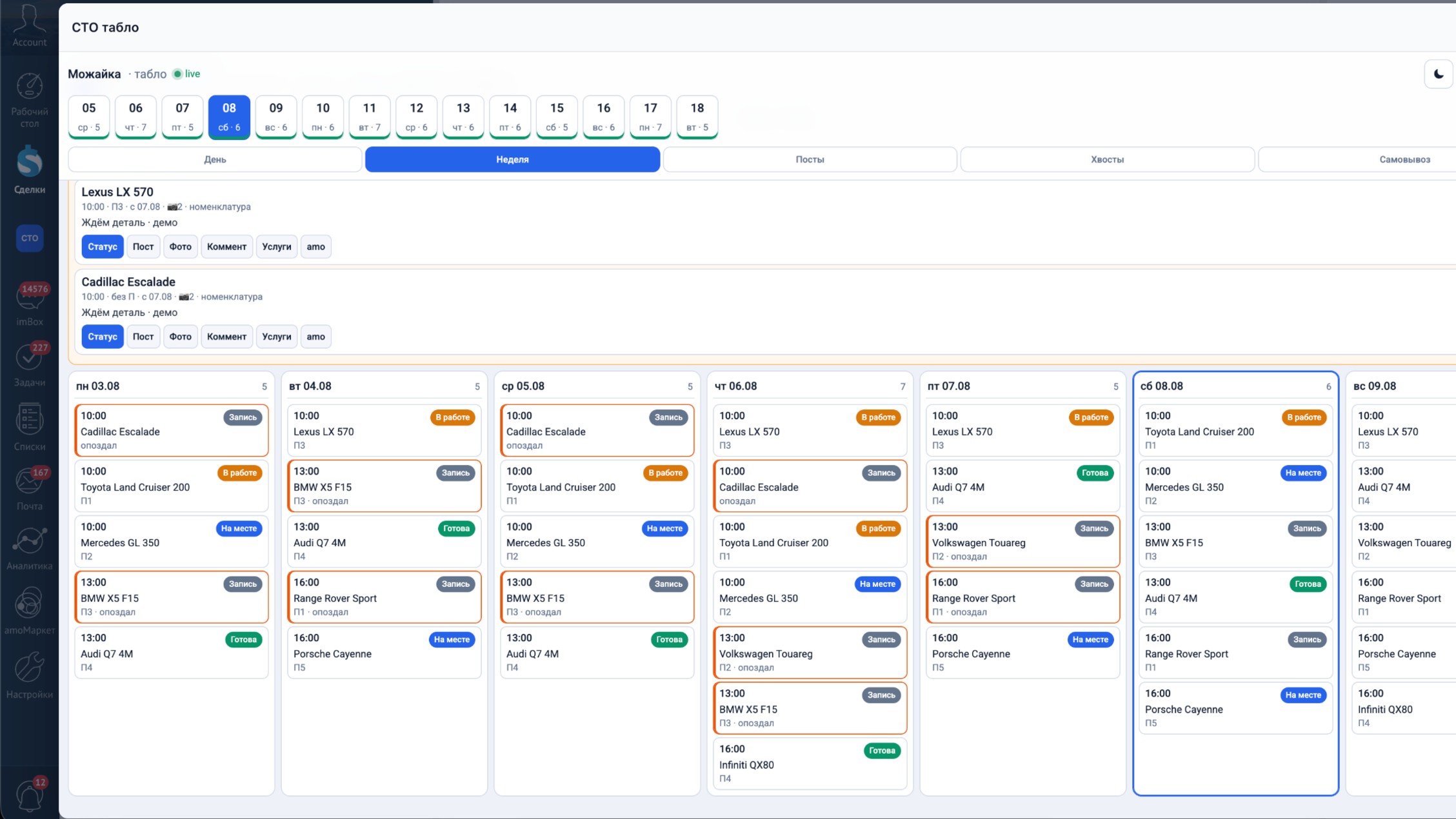Select date 11 вт in the date strip
Screen dimensions: 1456x819
[x=370, y=117]
